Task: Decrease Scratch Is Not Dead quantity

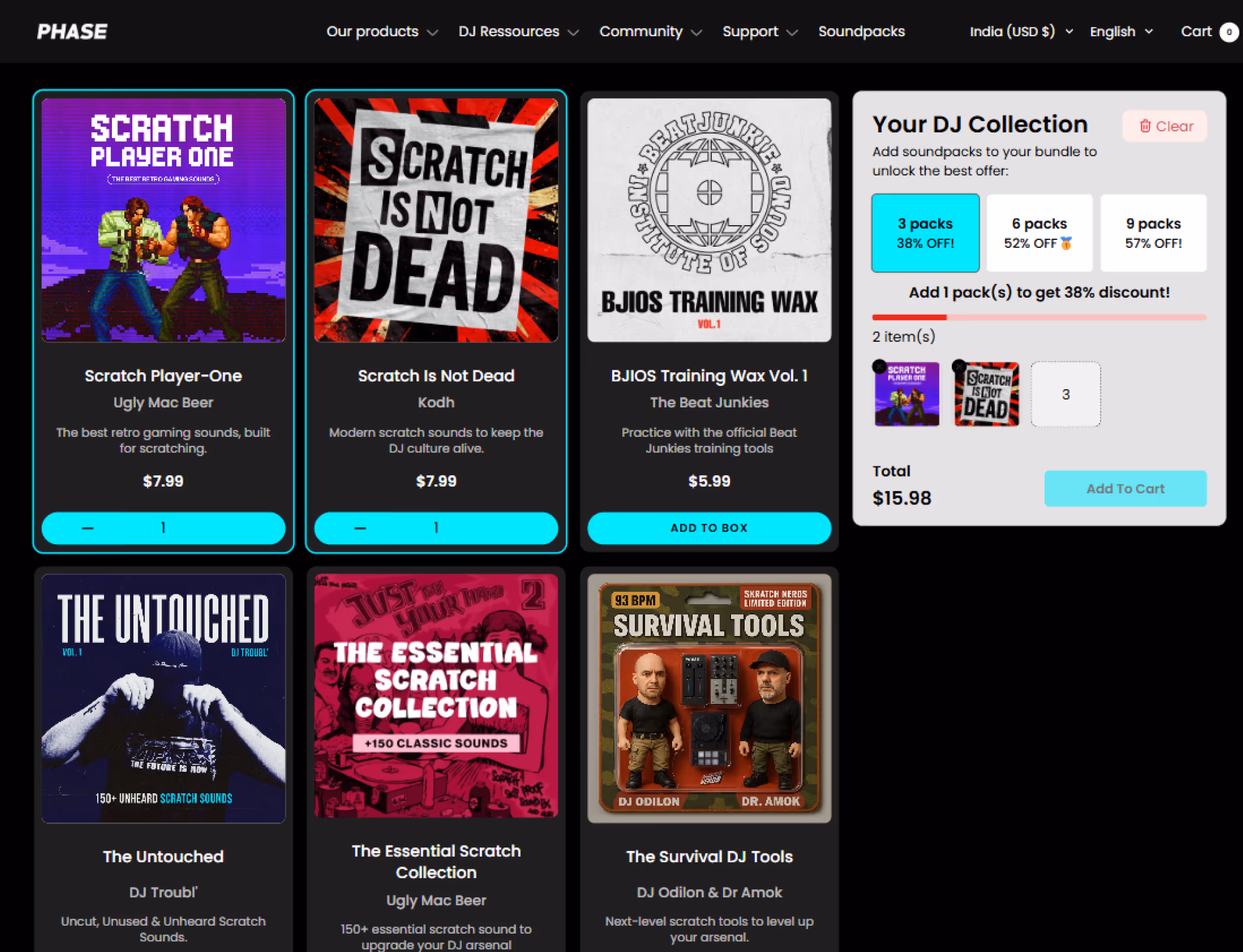Action: coord(360,528)
